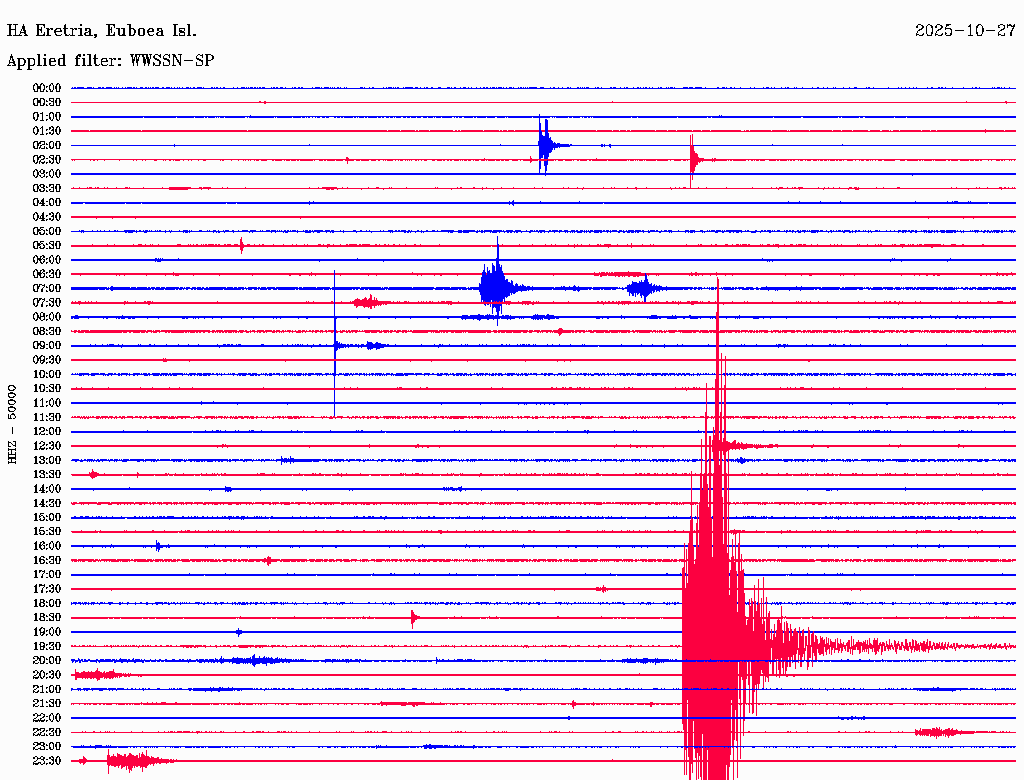Select the 18:00 time label
Image resolution: width=1024 pixels, height=780 pixels.
click(x=47, y=603)
